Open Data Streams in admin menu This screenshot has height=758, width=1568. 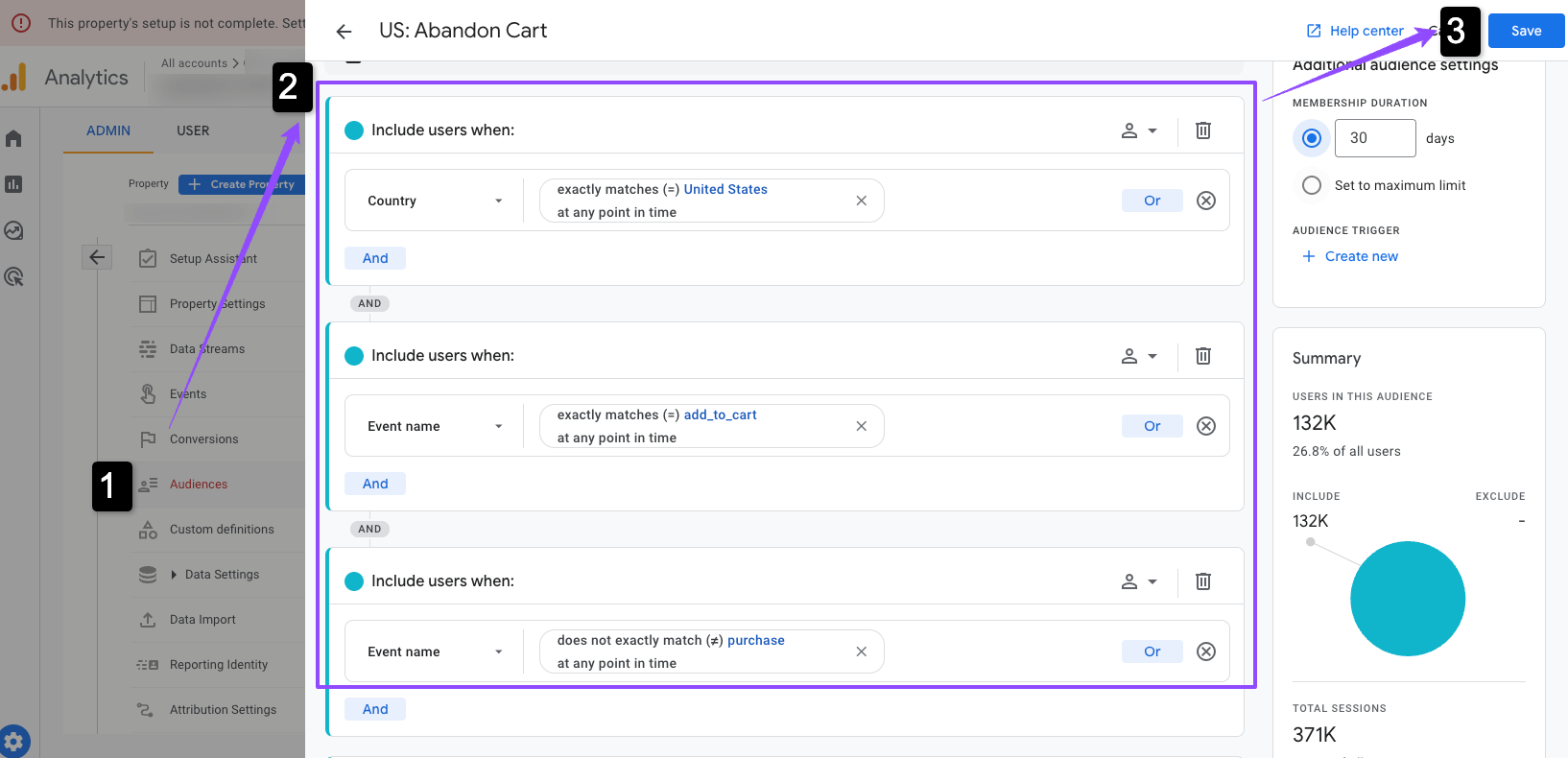tap(207, 349)
